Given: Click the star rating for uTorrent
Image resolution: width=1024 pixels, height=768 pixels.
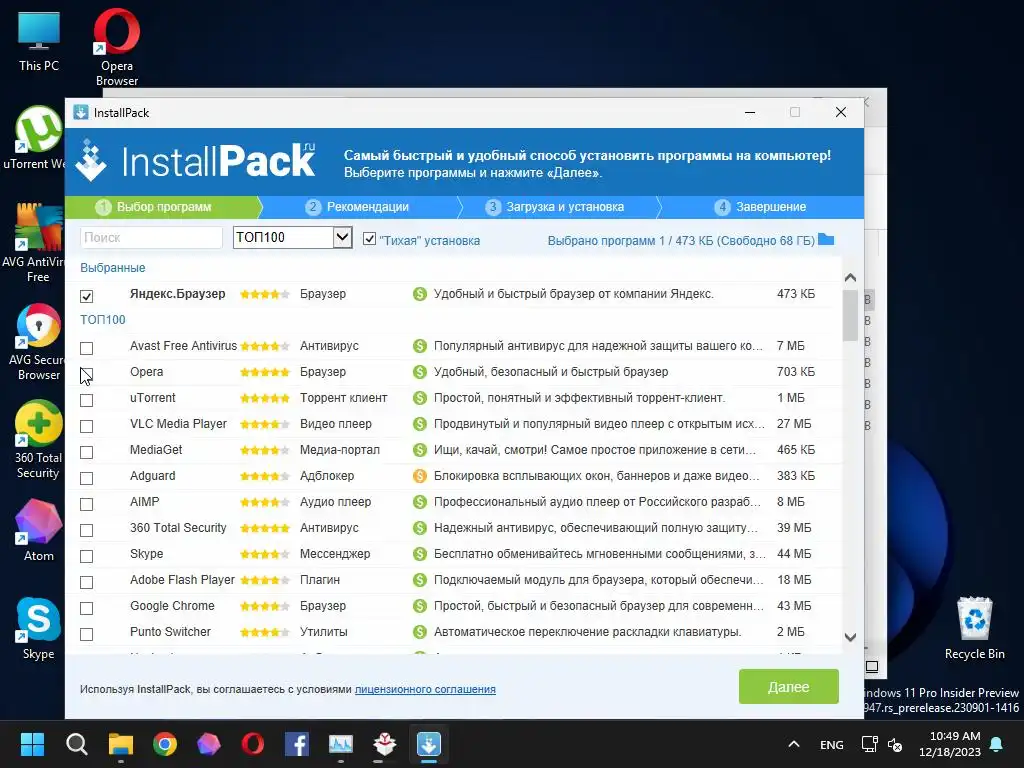Looking at the screenshot, I should [x=264, y=398].
